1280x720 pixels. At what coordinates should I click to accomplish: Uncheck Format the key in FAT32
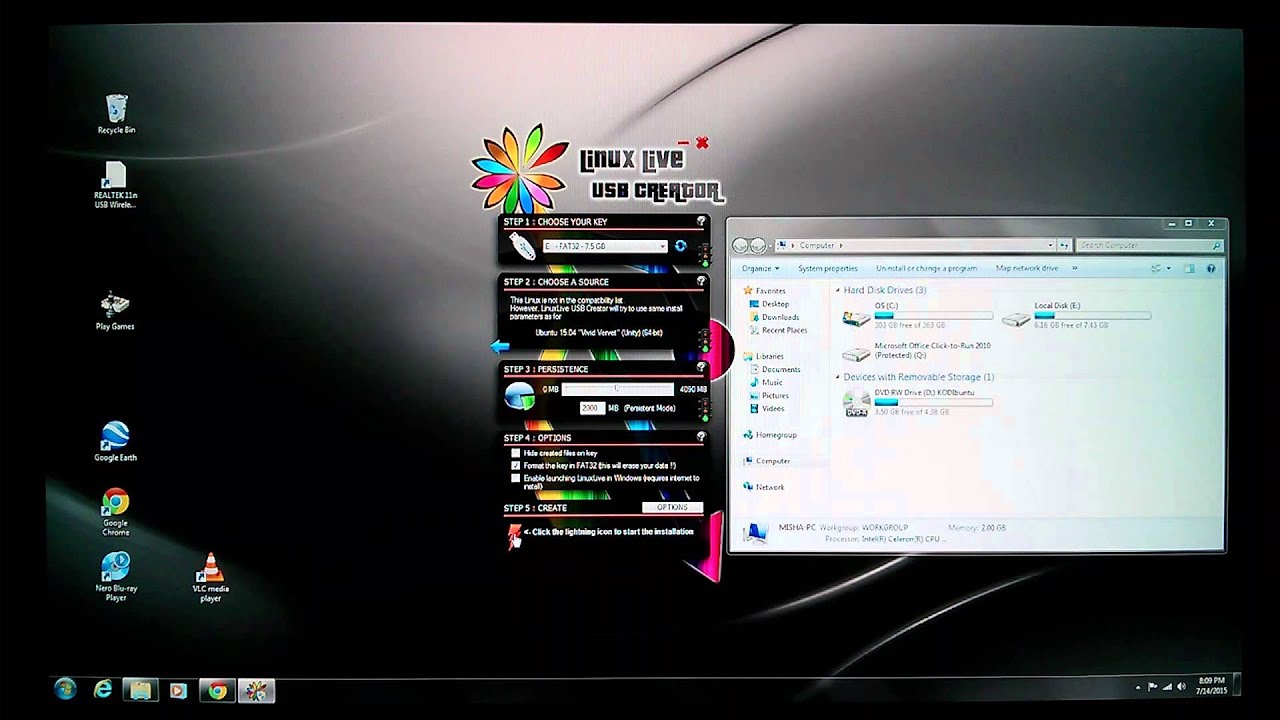pyautogui.click(x=516, y=466)
